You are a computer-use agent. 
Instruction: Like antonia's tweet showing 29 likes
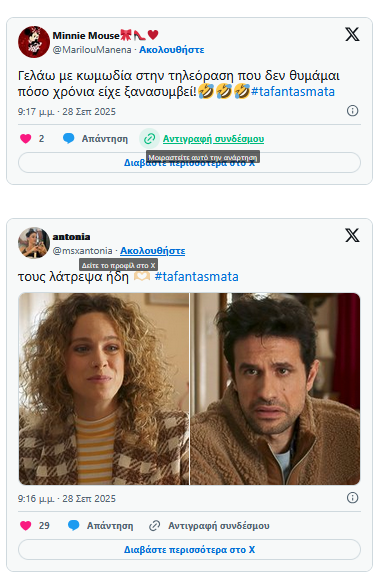[26, 526]
